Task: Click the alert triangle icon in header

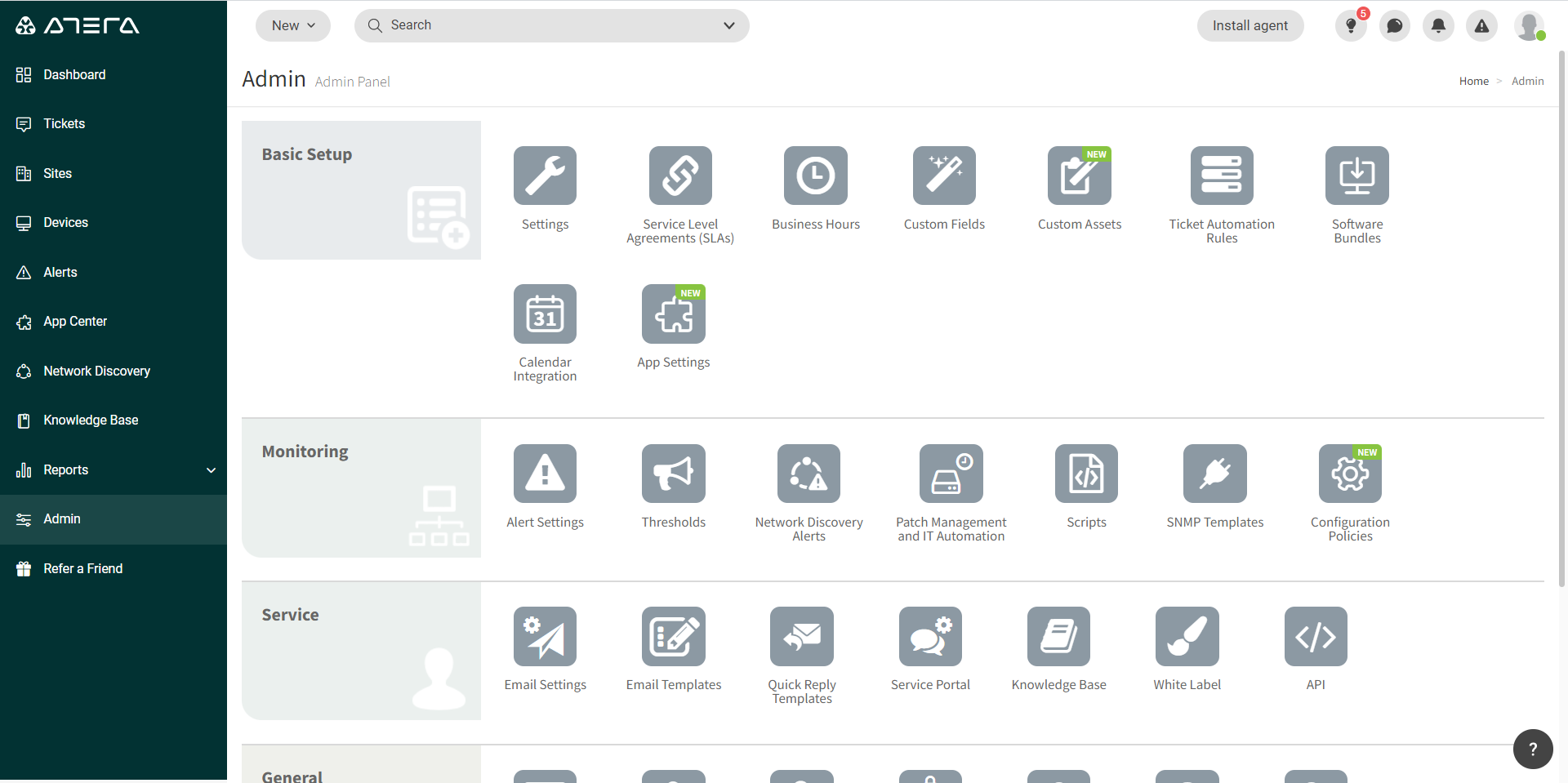Action: pyautogui.click(x=1481, y=26)
